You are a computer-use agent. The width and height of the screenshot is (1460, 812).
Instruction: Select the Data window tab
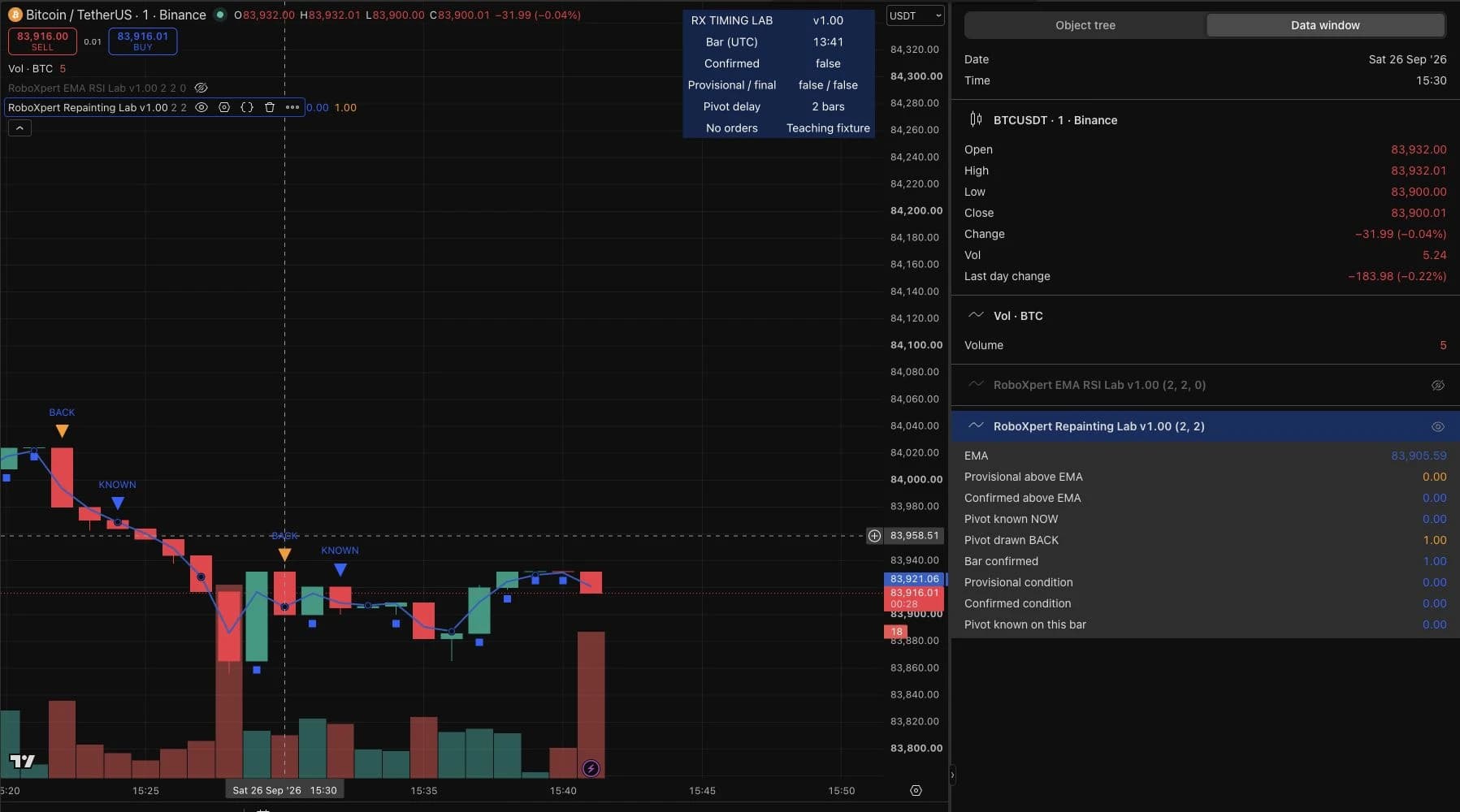coord(1325,25)
